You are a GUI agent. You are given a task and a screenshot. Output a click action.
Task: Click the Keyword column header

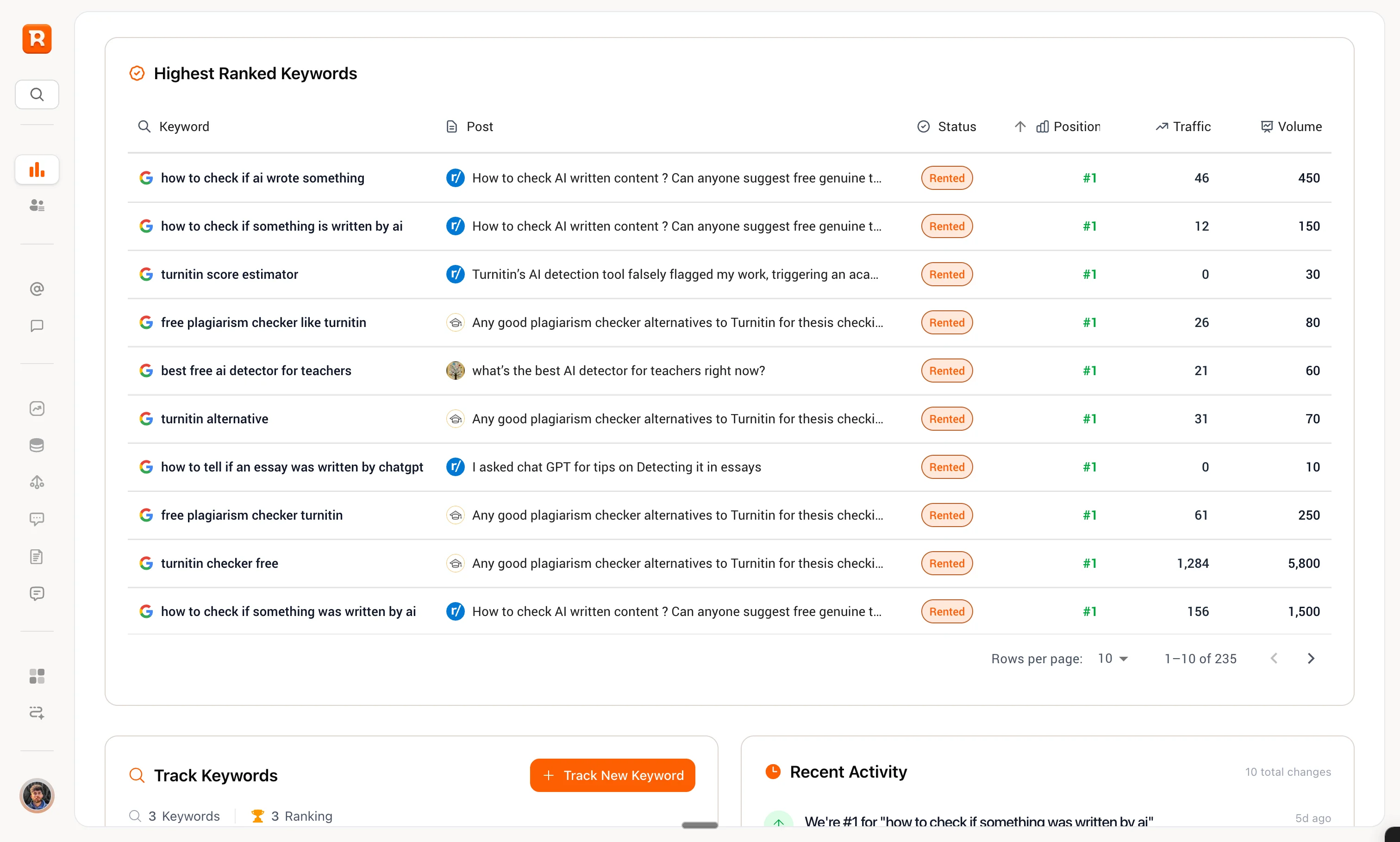pos(174,126)
